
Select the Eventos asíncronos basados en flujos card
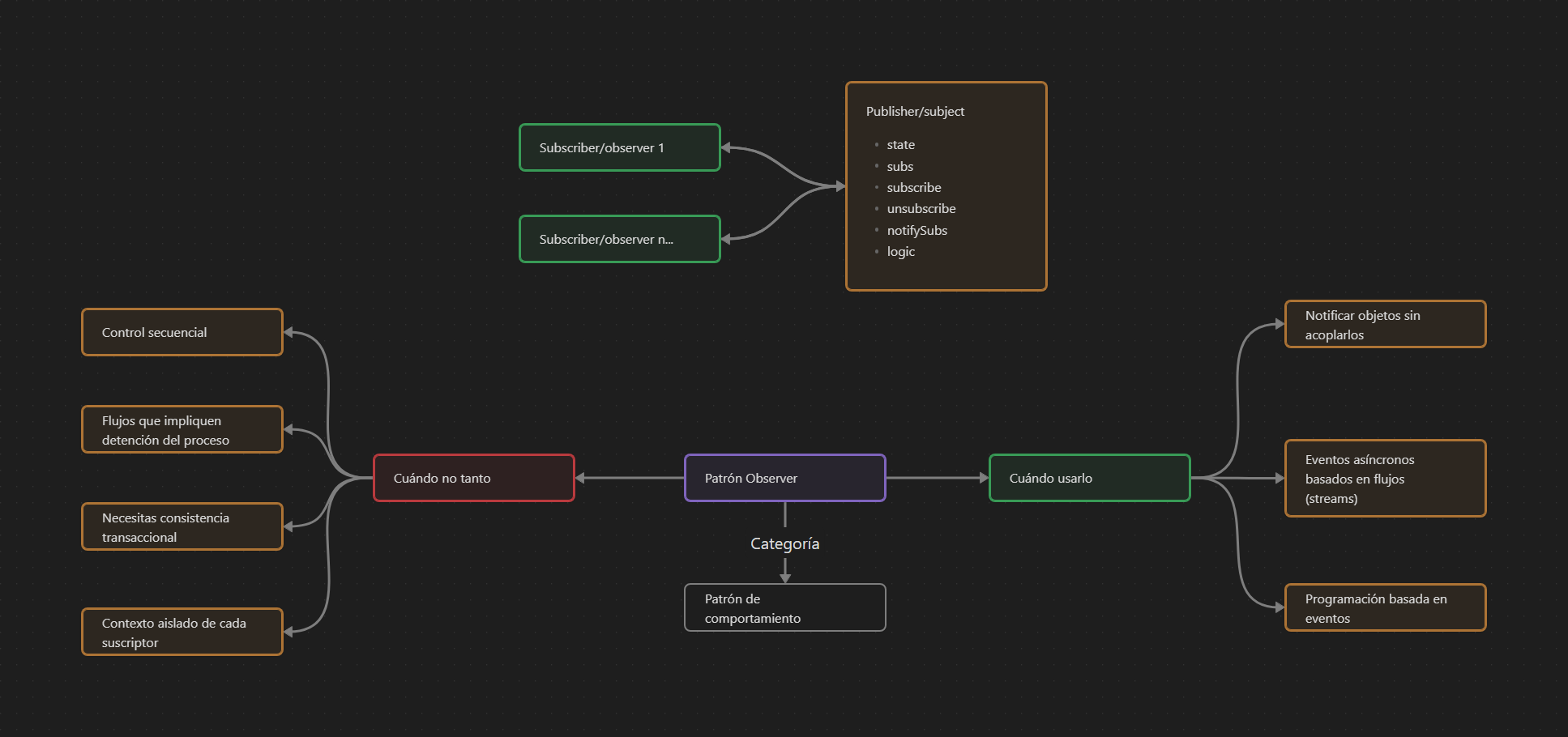click(x=1385, y=478)
